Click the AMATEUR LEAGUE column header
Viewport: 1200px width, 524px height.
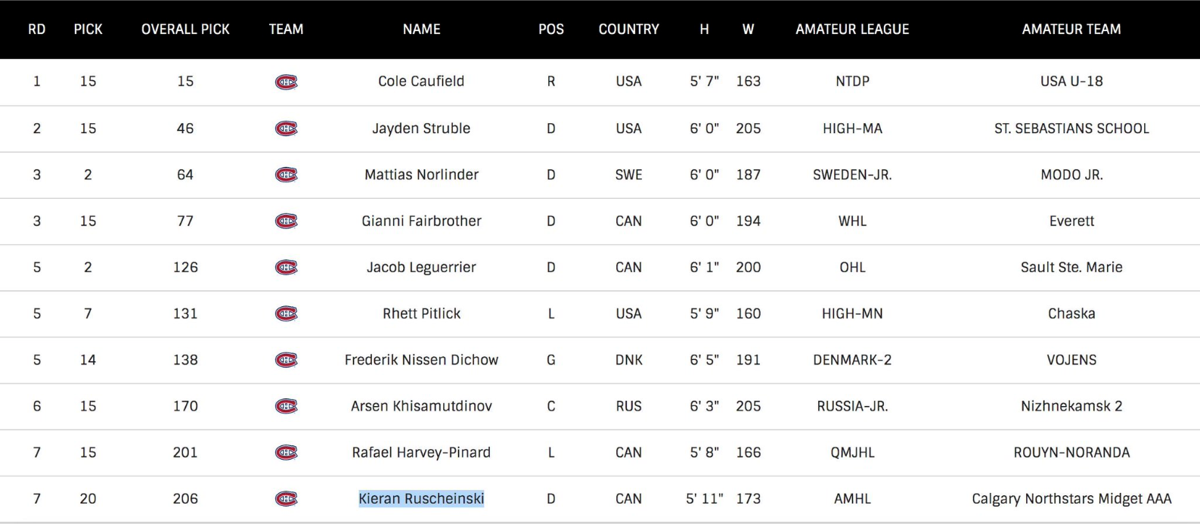click(852, 30)
